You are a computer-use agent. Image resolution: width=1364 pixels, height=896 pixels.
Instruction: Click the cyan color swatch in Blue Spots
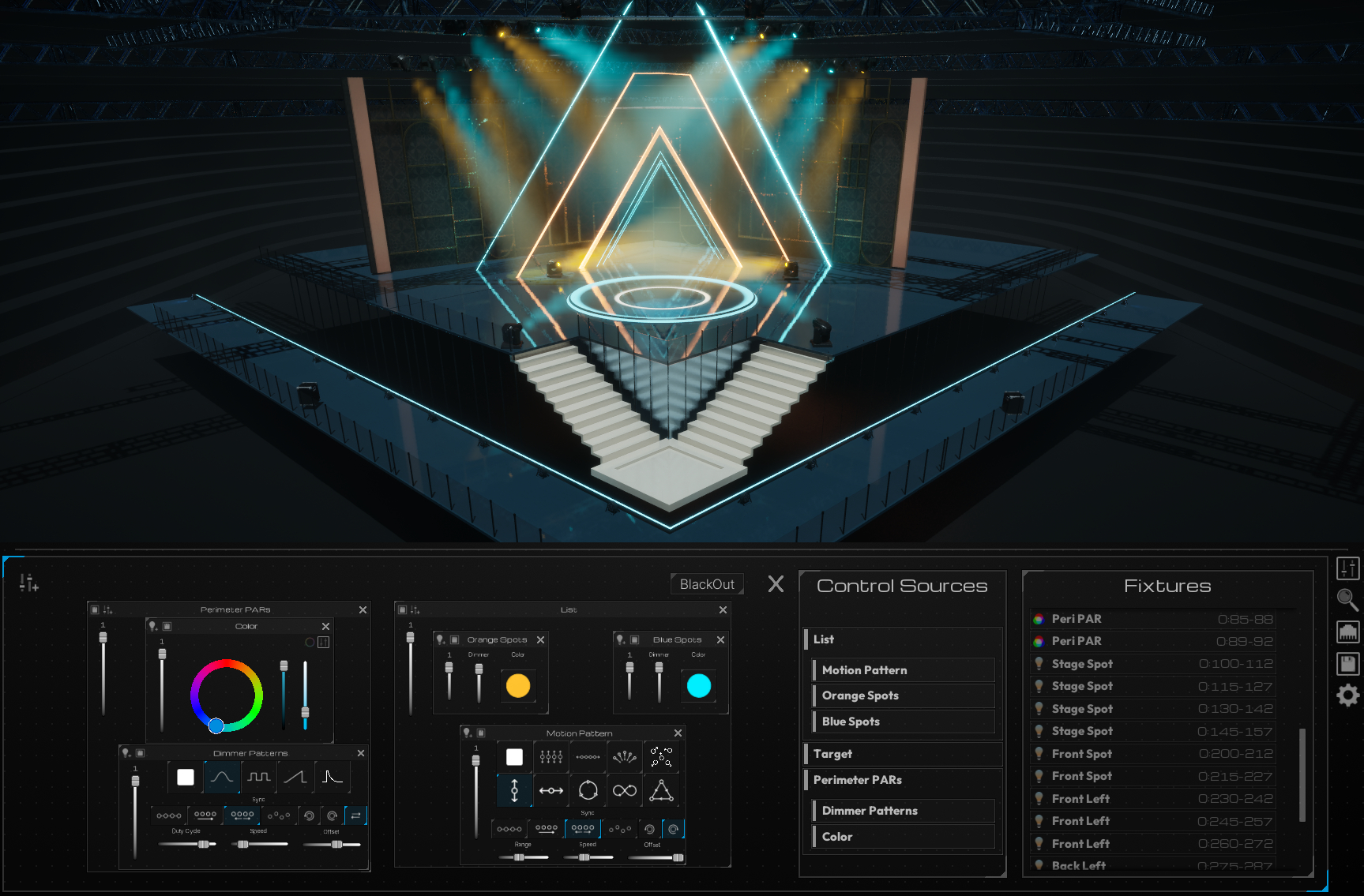[698, 685]
